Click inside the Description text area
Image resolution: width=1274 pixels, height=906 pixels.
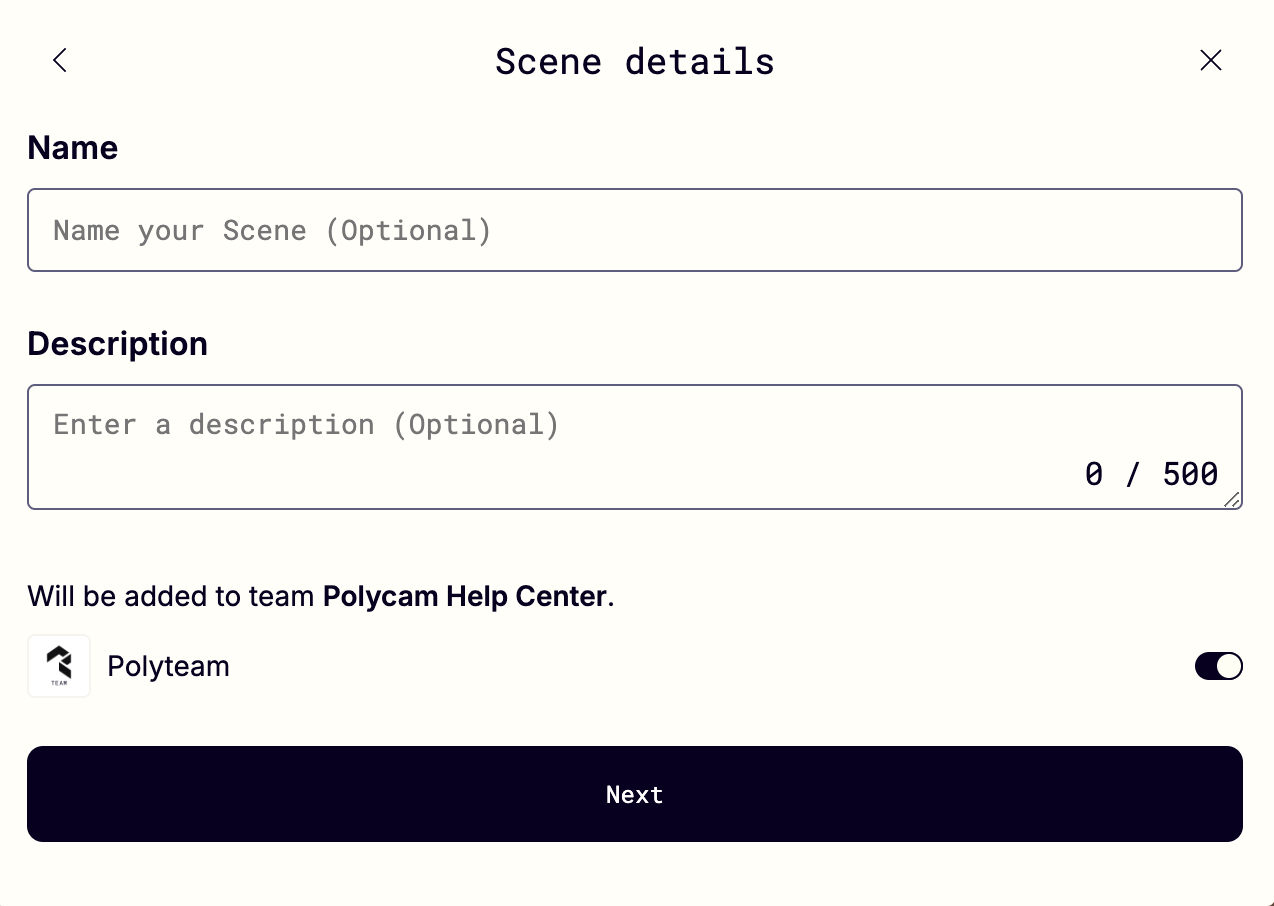pyautogui.click(x=635, y=447)
